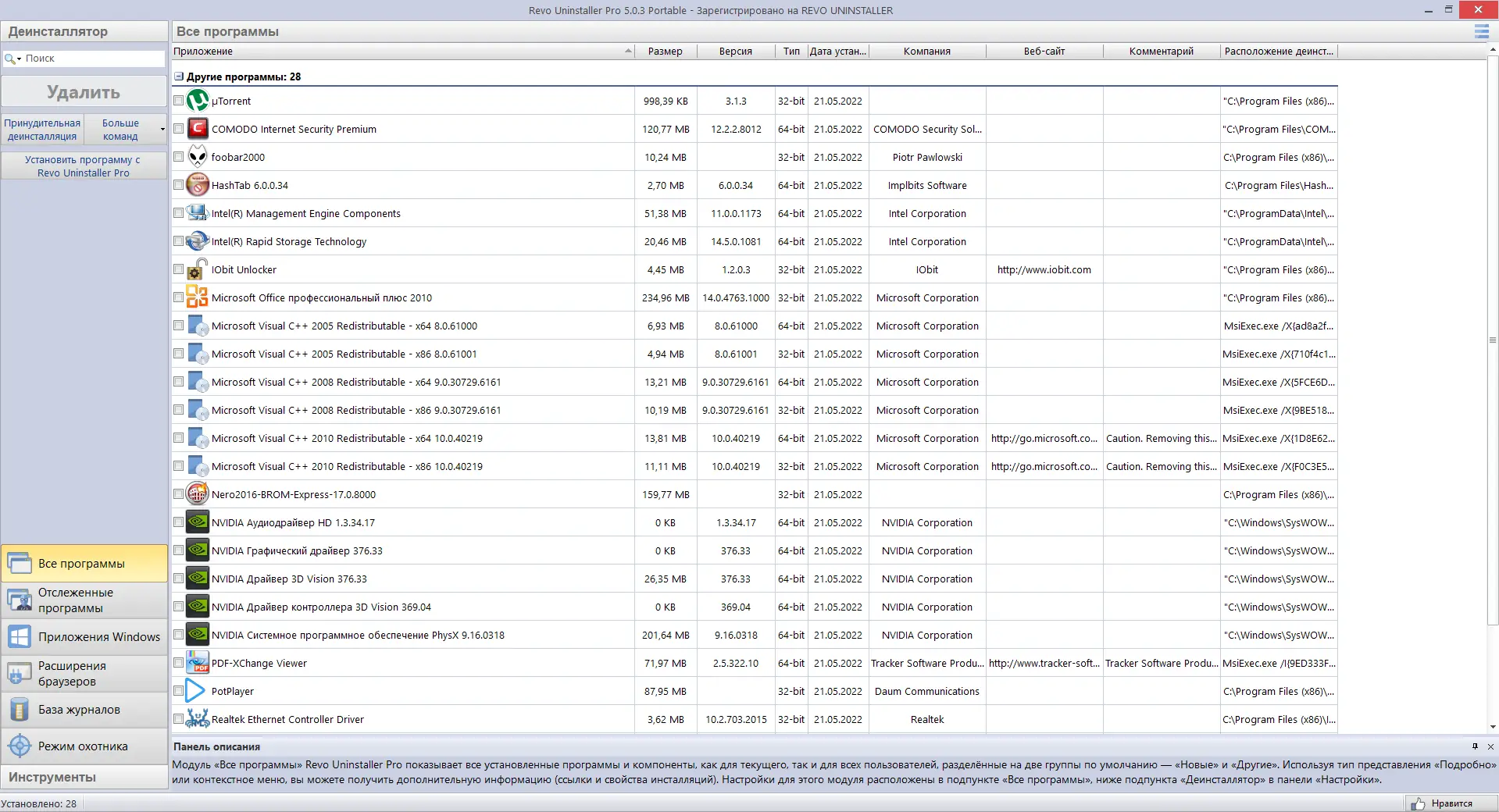This screenshot has height=812, width=1499.
Task: Click the HashTab 6.0.0.34 icon
Action: (198, 185)
